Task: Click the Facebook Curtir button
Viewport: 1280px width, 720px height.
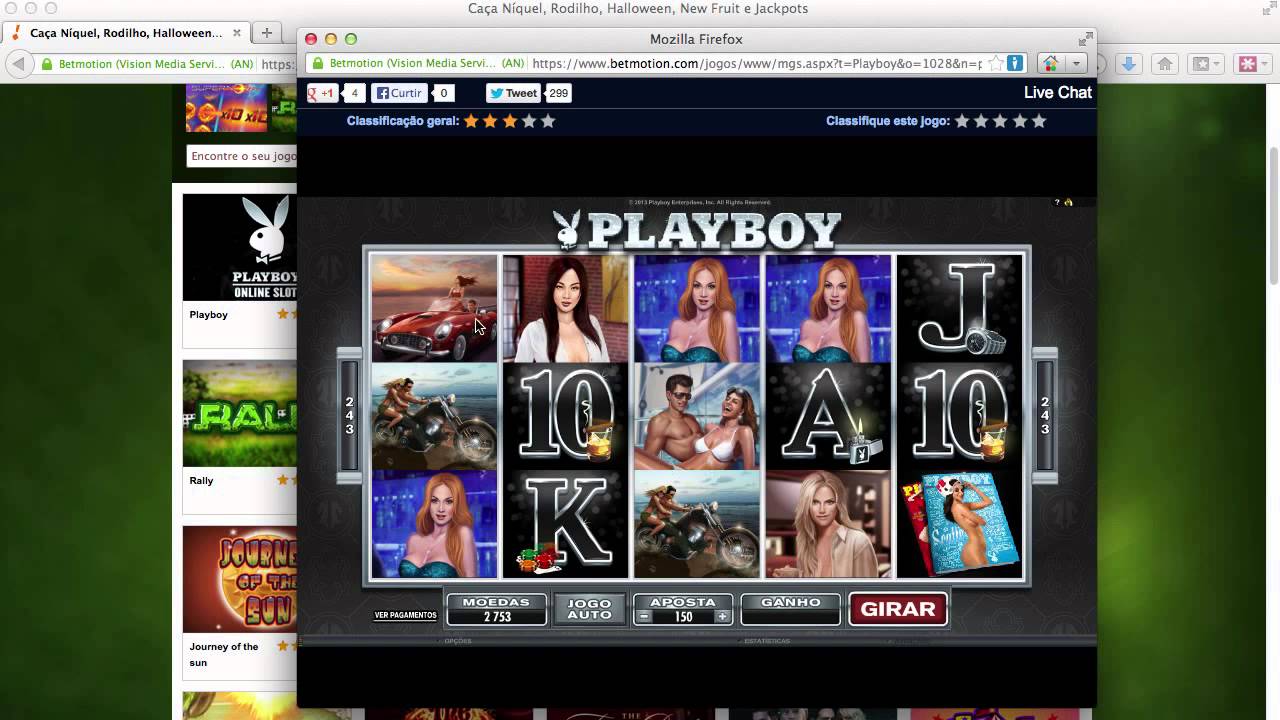Action: (399, 93)
